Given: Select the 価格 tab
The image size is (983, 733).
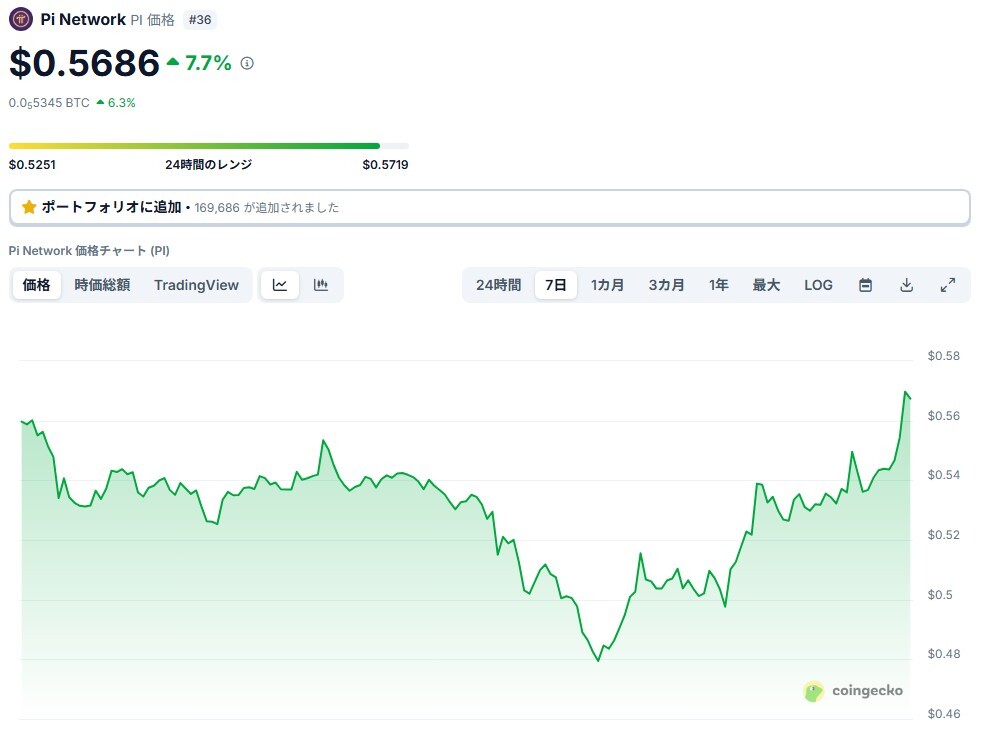Looking at the screenshot, I should pyautogui.click(x=36, y=285).
